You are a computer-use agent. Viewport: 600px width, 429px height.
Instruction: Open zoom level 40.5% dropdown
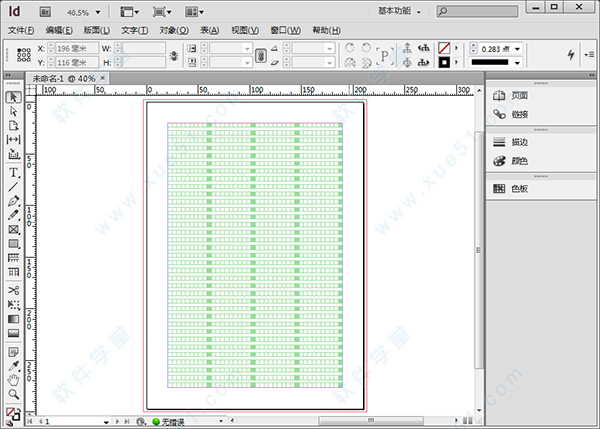coord(98,13)
